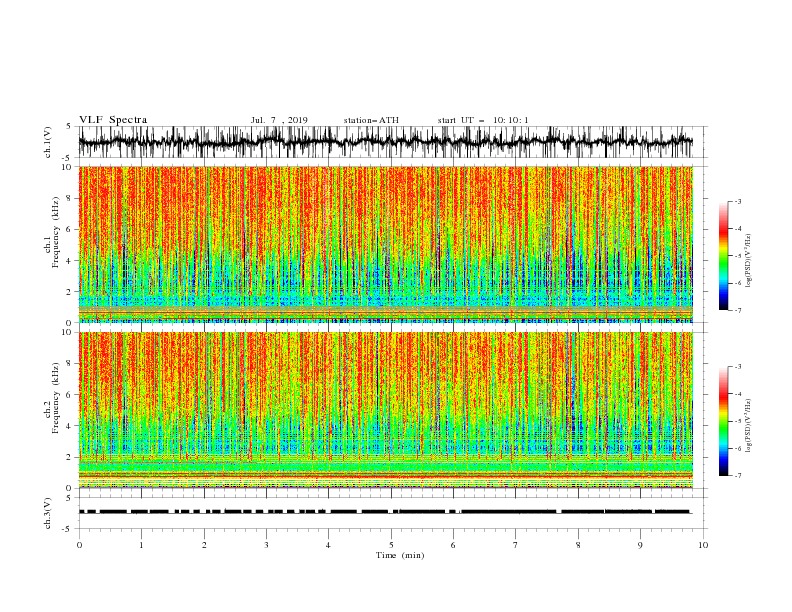Click the "VLF Spectra" plot title

tap(113, 120)
